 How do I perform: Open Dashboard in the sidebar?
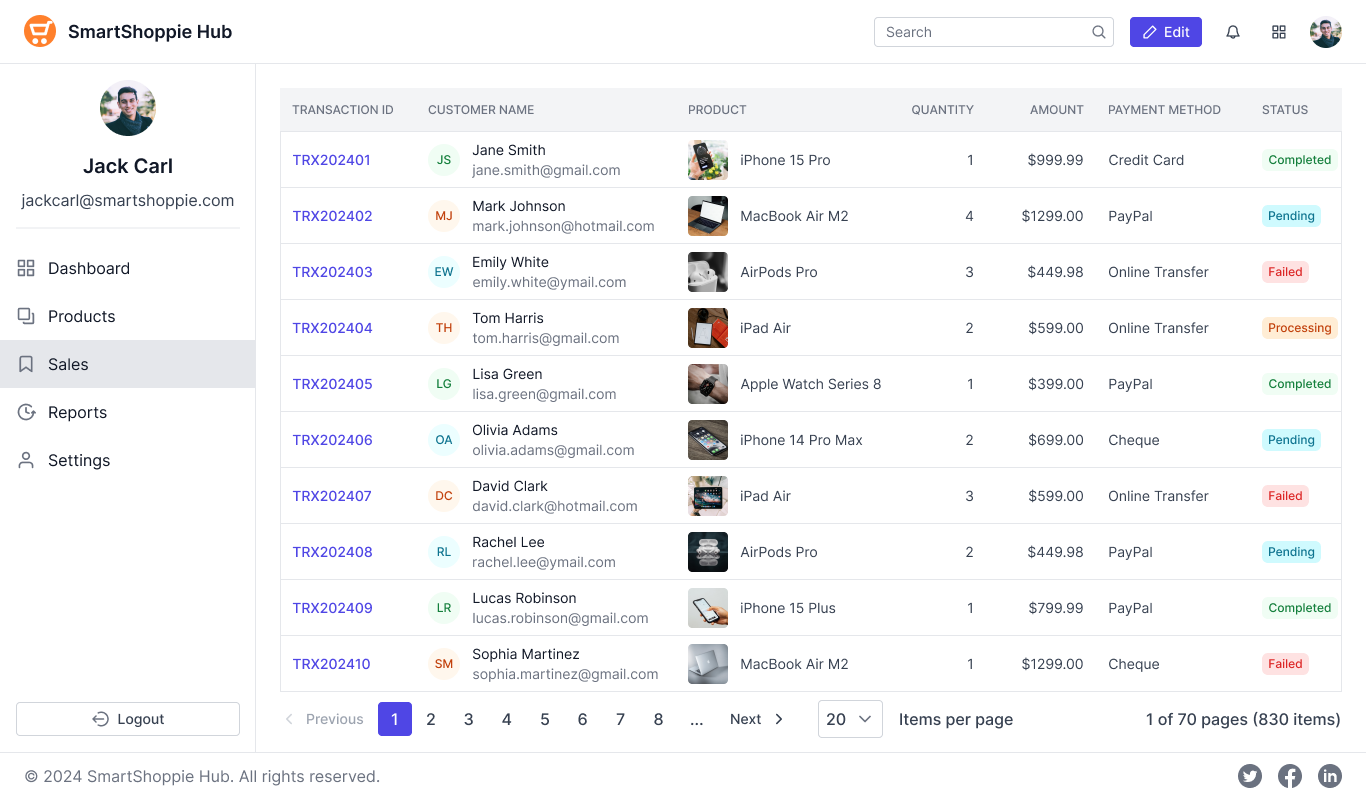tap(89, 268)
